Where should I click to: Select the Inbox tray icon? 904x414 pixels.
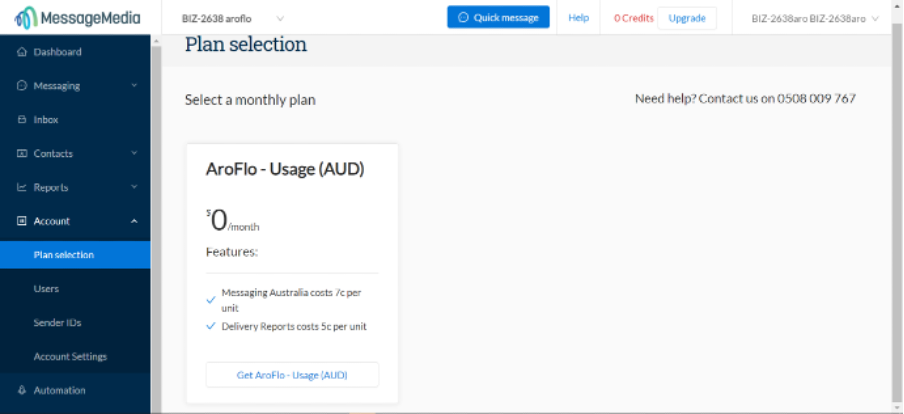coord(22,119)
